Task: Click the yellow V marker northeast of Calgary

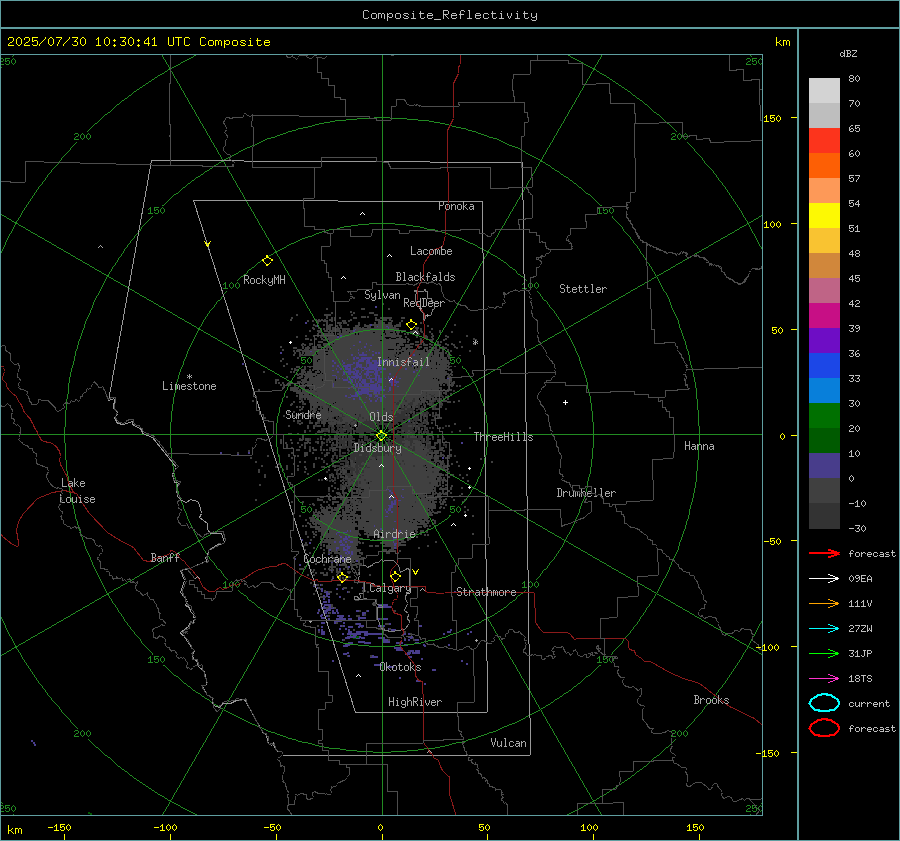Action: point(416,572)
